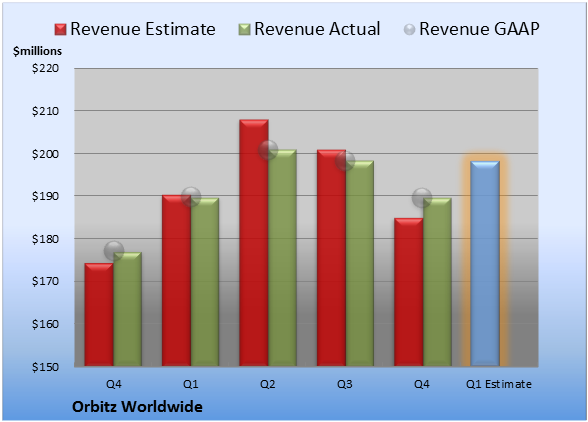Click the 'Q3' quarter label

(x=345, y=384)
